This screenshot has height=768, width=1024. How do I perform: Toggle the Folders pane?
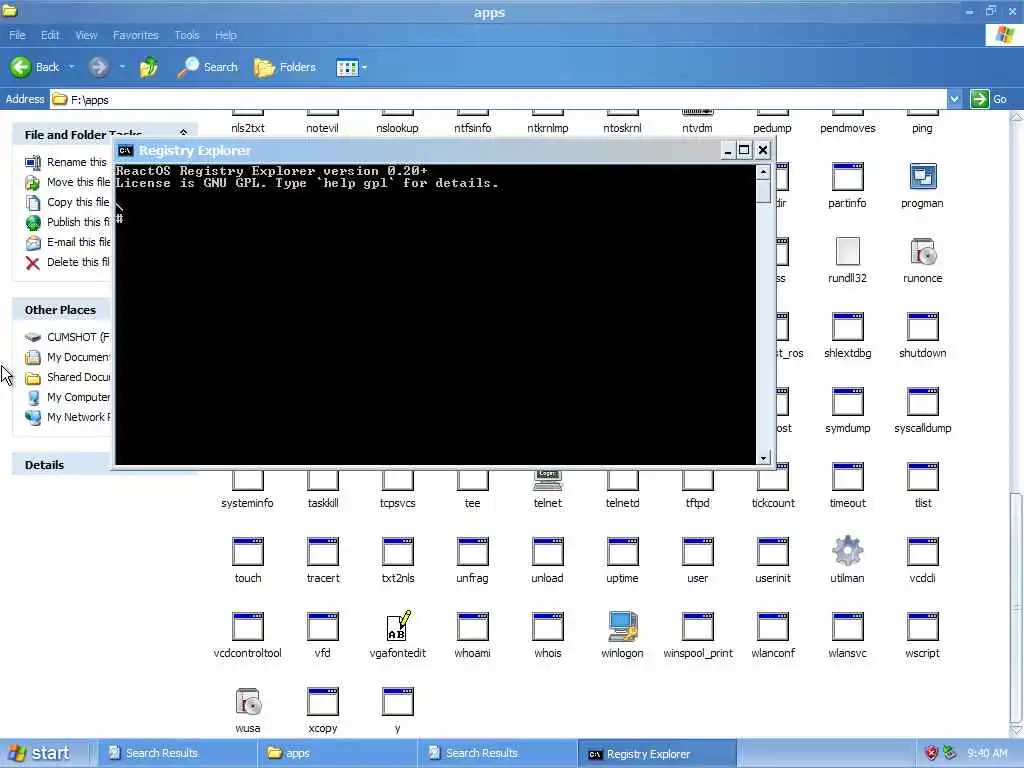[x=285, y=67]
